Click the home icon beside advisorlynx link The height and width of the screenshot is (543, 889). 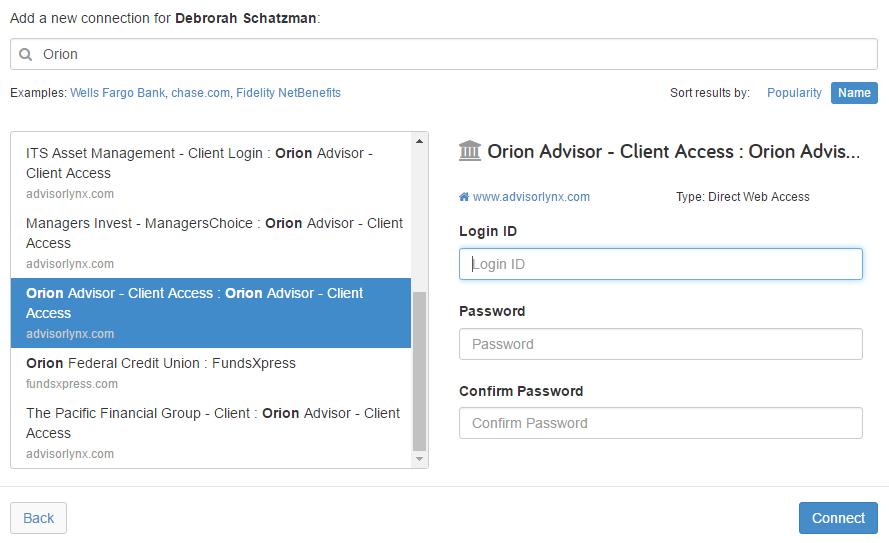point(464,197)
